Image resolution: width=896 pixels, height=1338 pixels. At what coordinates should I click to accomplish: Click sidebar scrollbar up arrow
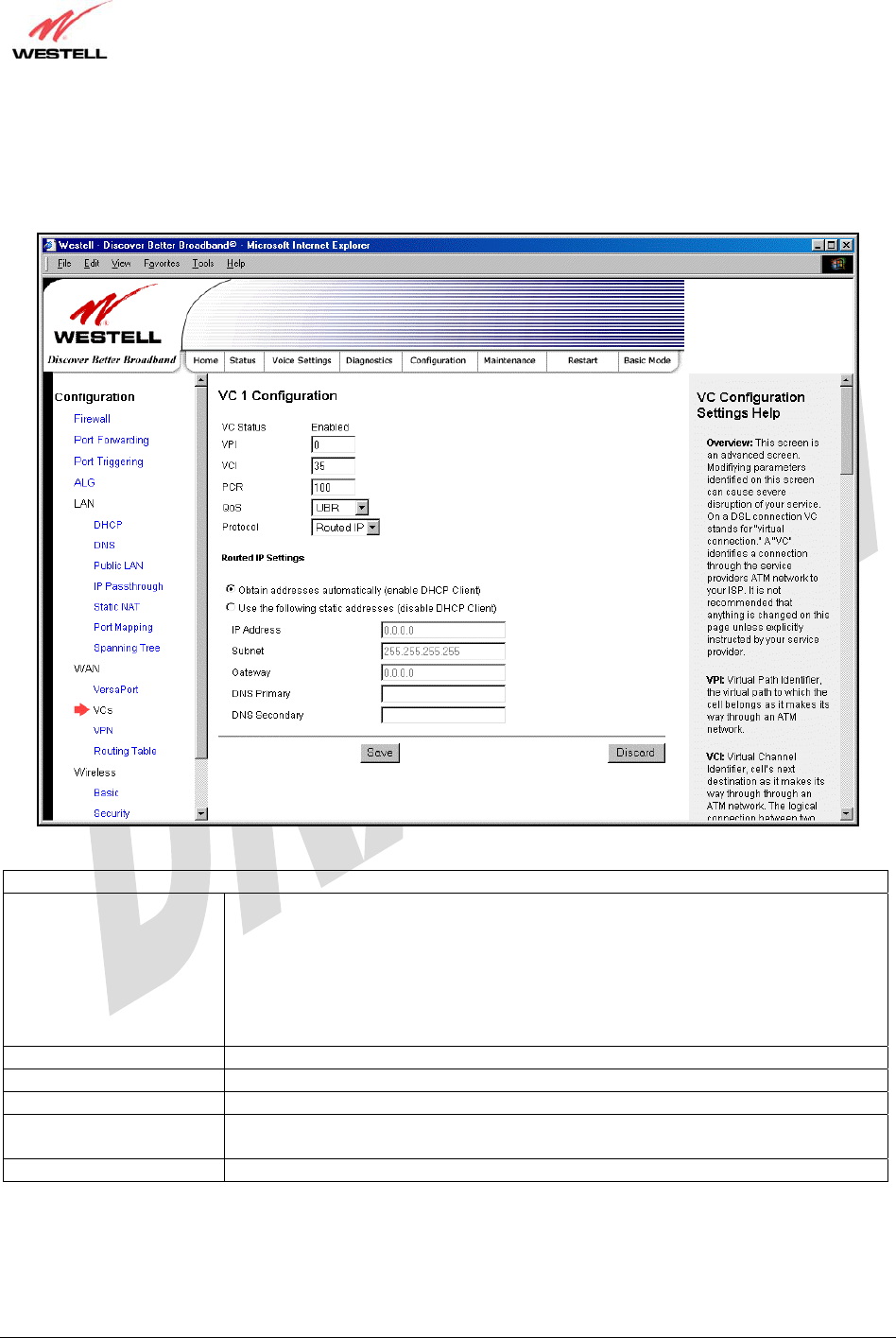click(x=200, y=380)
